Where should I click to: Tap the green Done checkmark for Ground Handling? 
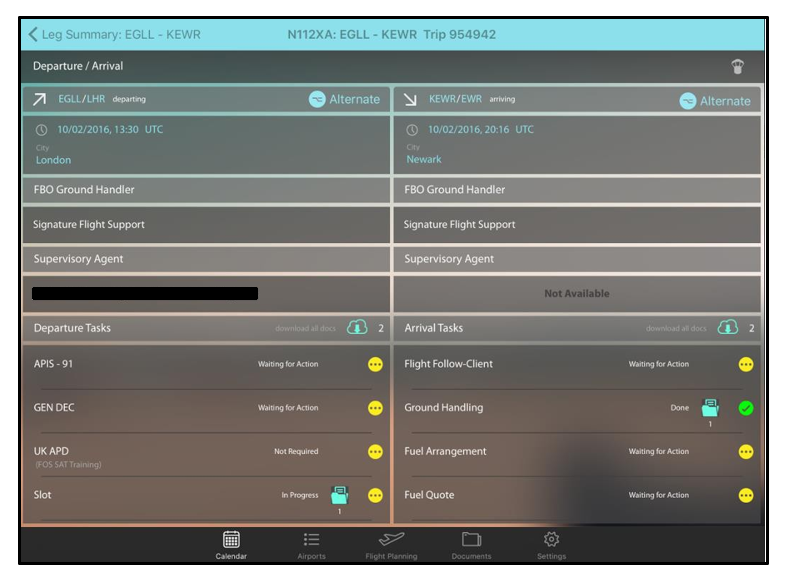pos(746,408)
